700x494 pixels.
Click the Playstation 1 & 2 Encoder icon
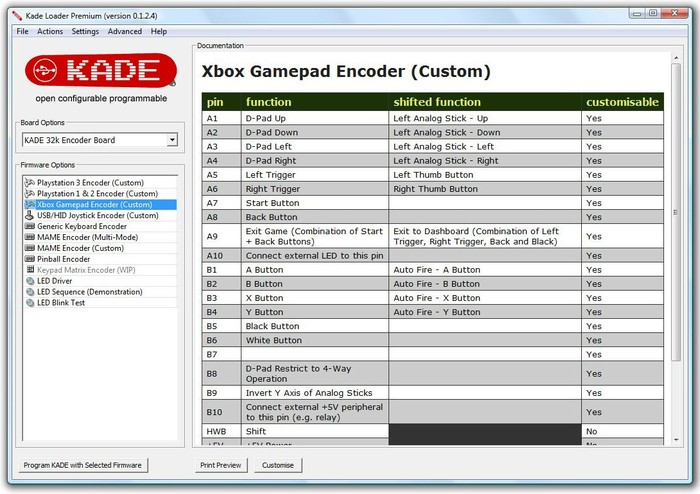coord(30,193)
